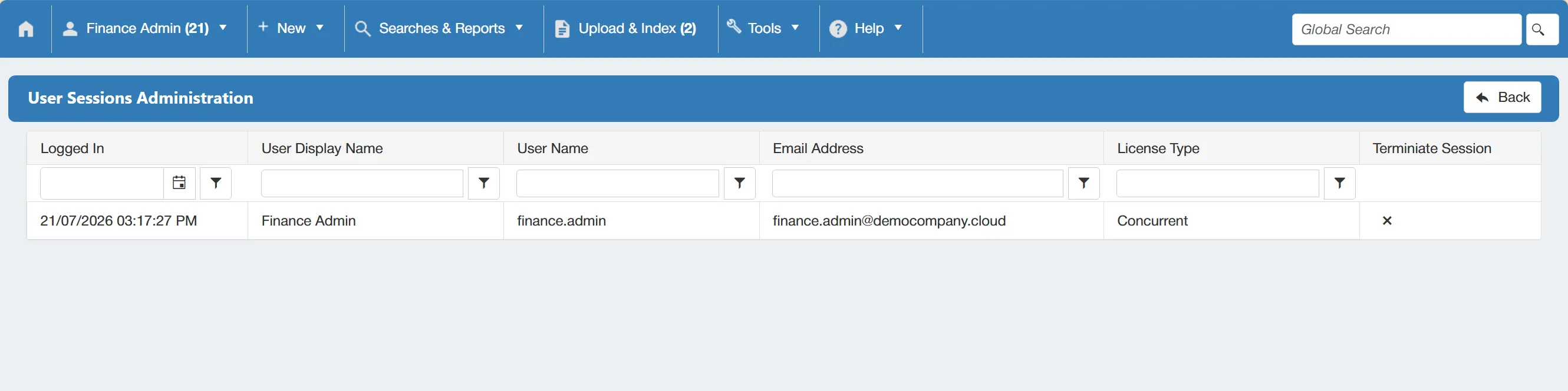This screenshot has width=1568, height=391.
Task: Open the Tools menu
Action: point(764,29)
